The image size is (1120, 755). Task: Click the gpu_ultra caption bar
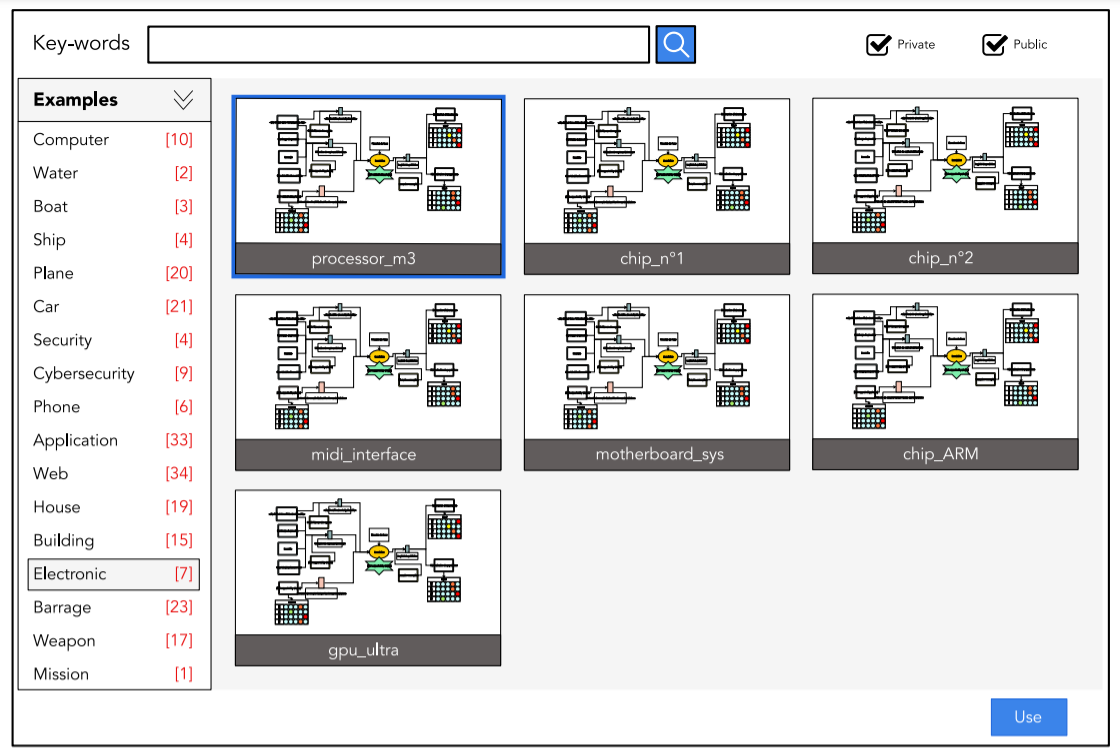pos(368,650)
